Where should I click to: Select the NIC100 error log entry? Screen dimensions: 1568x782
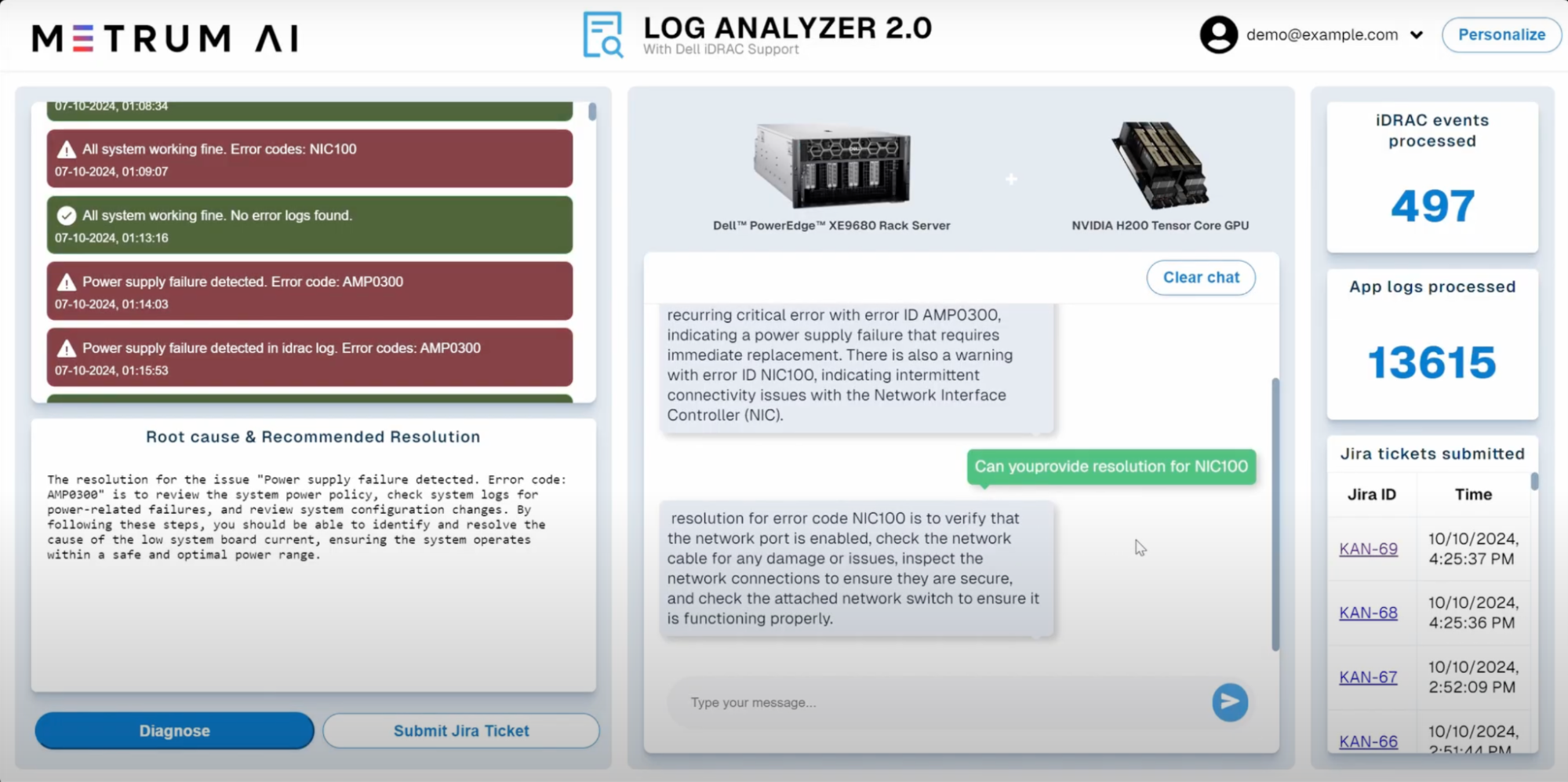click(310, 158)
